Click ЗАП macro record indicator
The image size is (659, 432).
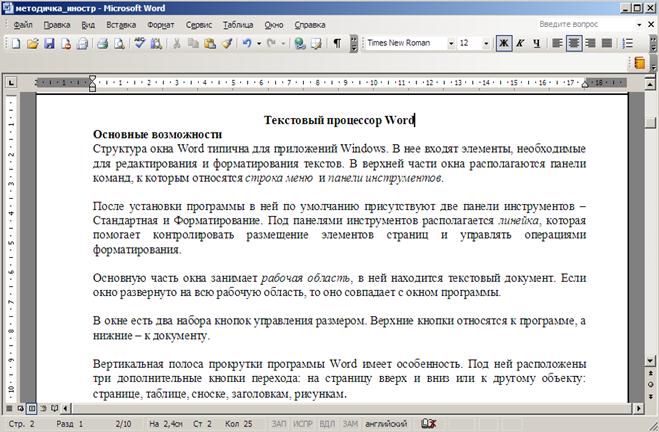point(279,424)
